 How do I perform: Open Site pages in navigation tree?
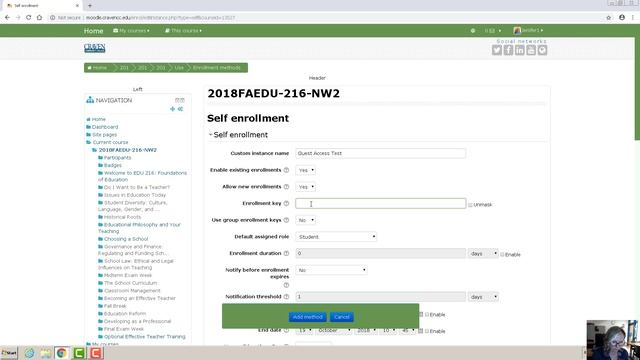tap(104, 135)
